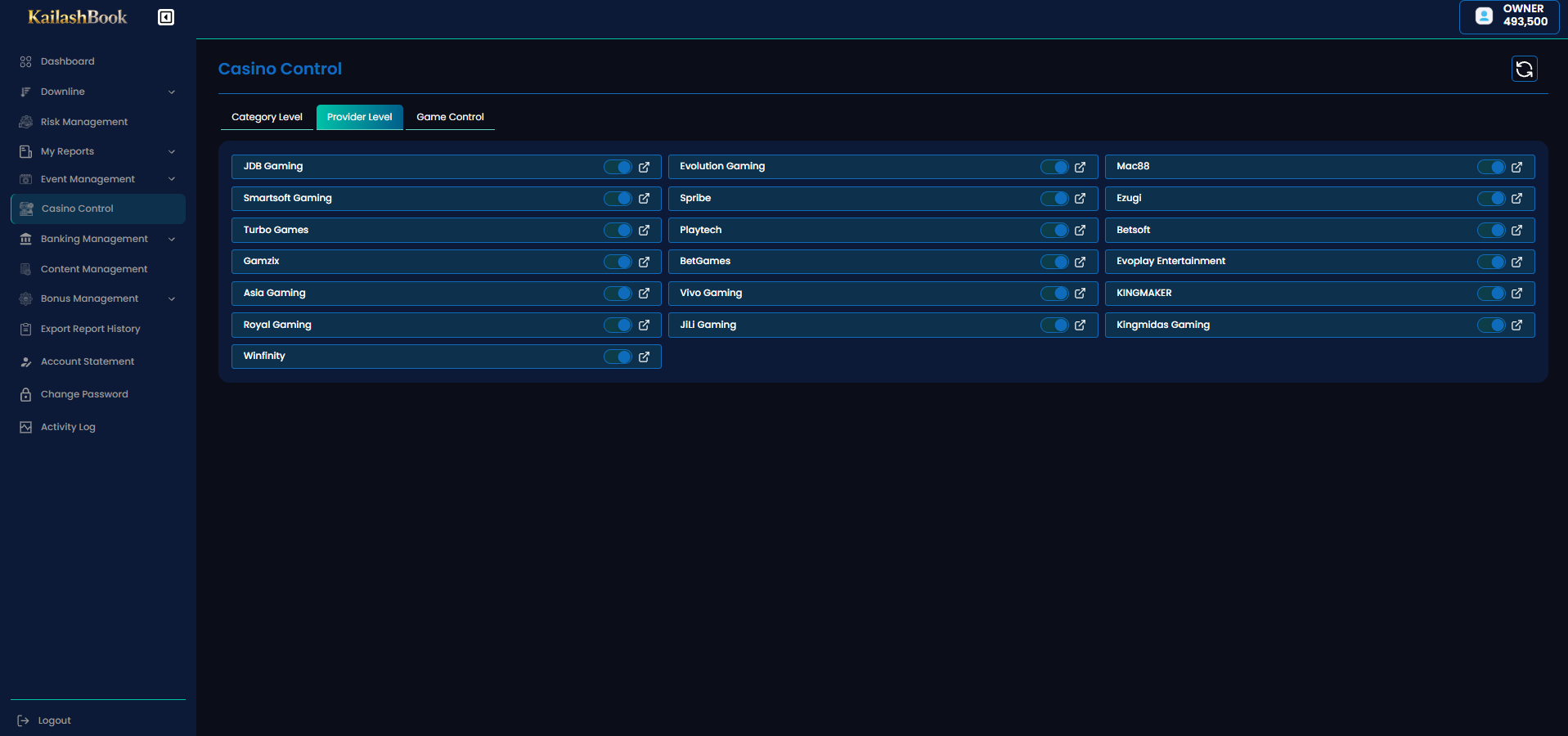Open Evoplay Entertainment external link icon
1568x736 pixels.
click(1516, 262)
